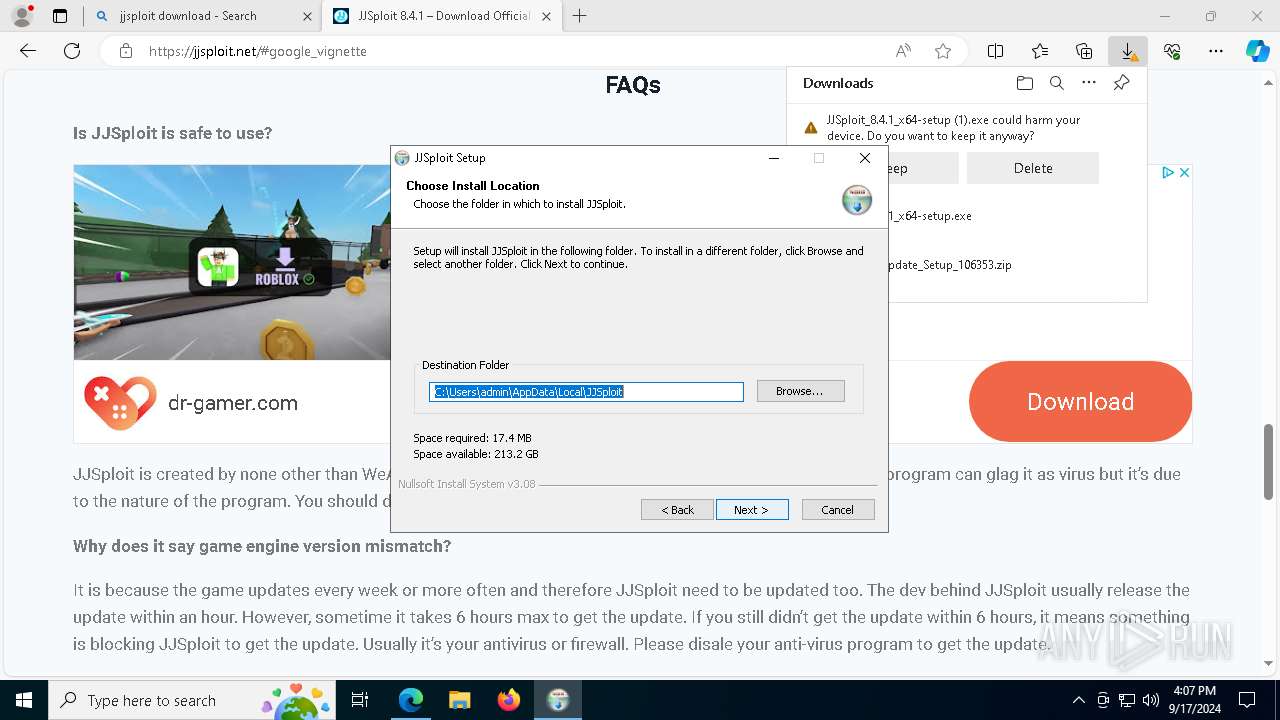
Task: Click the Destination Folder path field
Action: (587, 392)
